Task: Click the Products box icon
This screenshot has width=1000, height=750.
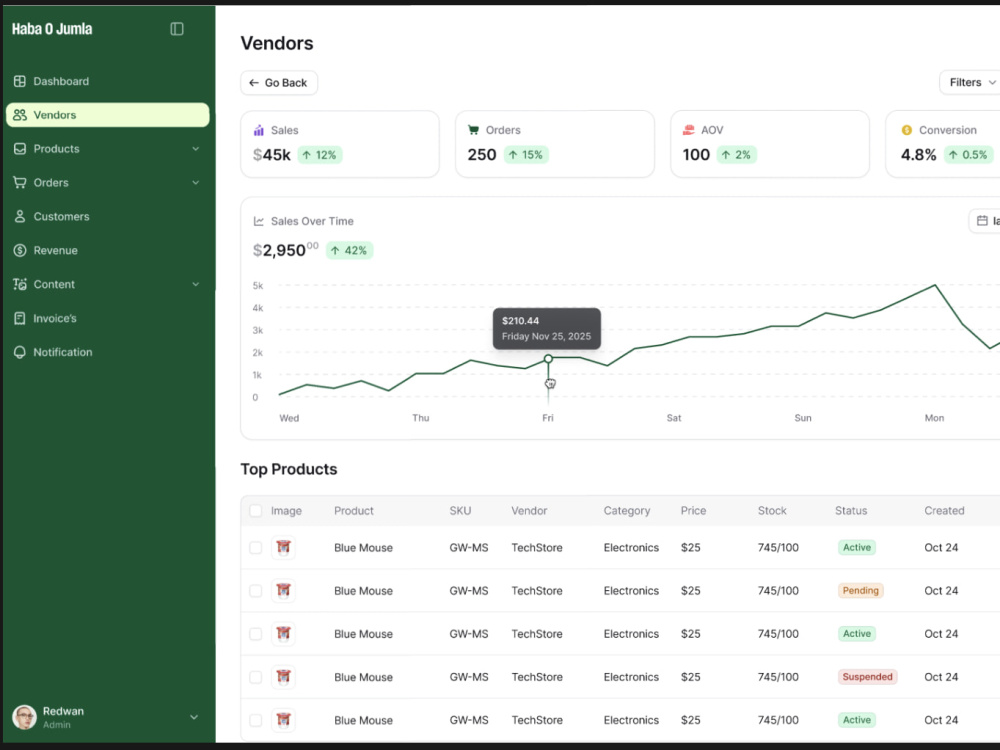Action: [20, 149]
